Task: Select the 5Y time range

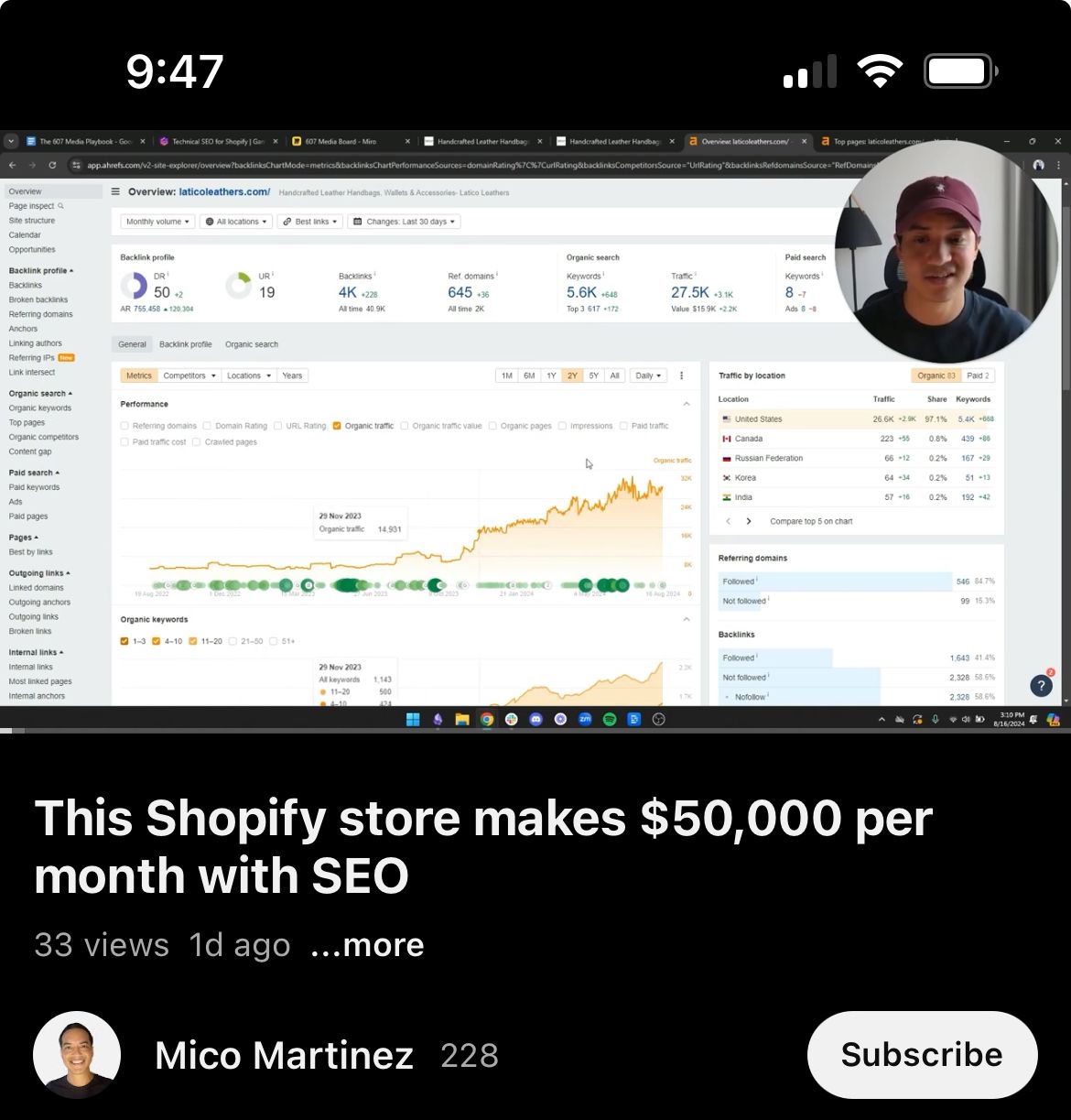Action: click(x=594, y=375)
